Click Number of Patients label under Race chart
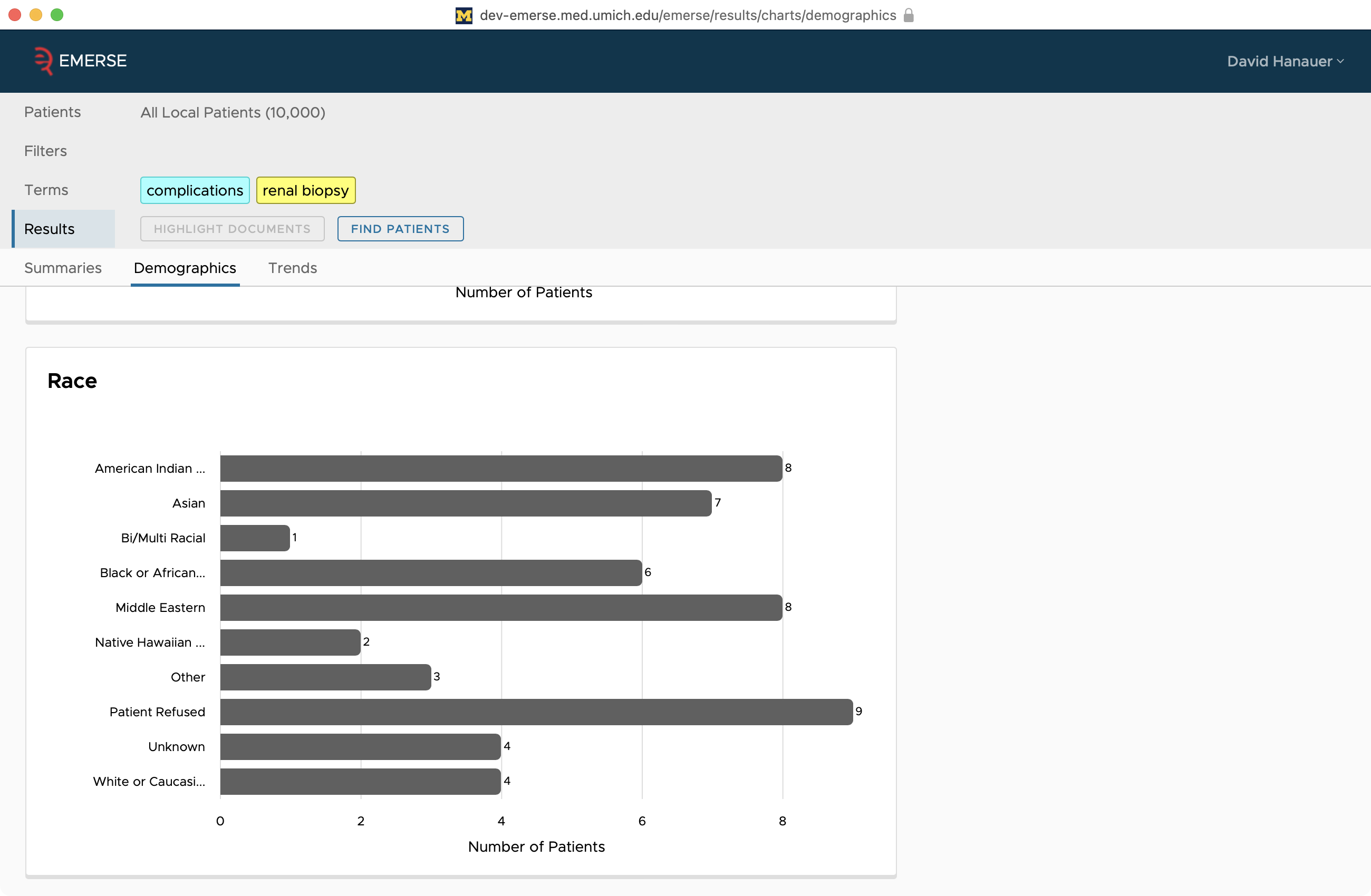The width and height of the screenshot is (1371, 896). tap(536, 846)
